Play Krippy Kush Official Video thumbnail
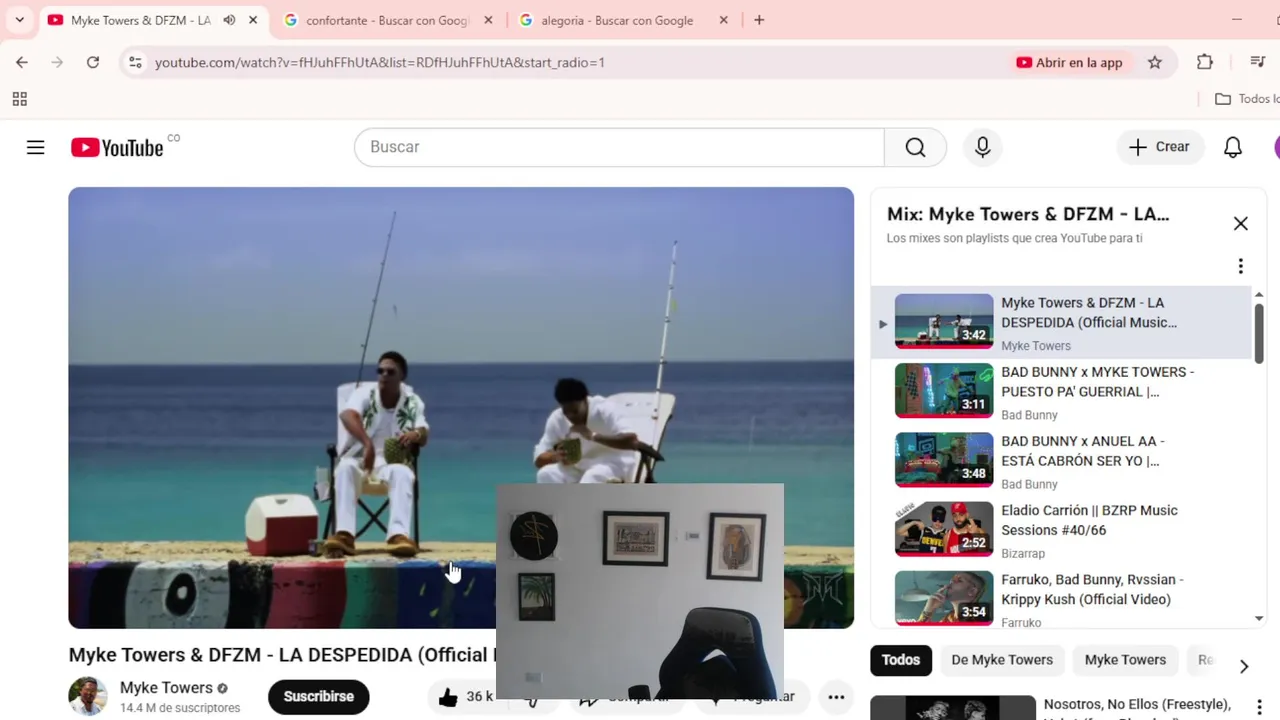Viewport: 1280px width, 720px height. tap(944, 598)
